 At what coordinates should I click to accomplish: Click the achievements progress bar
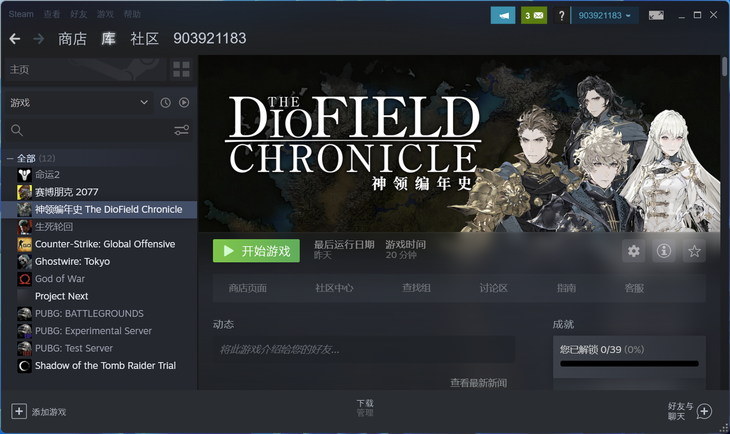(629, 364)
